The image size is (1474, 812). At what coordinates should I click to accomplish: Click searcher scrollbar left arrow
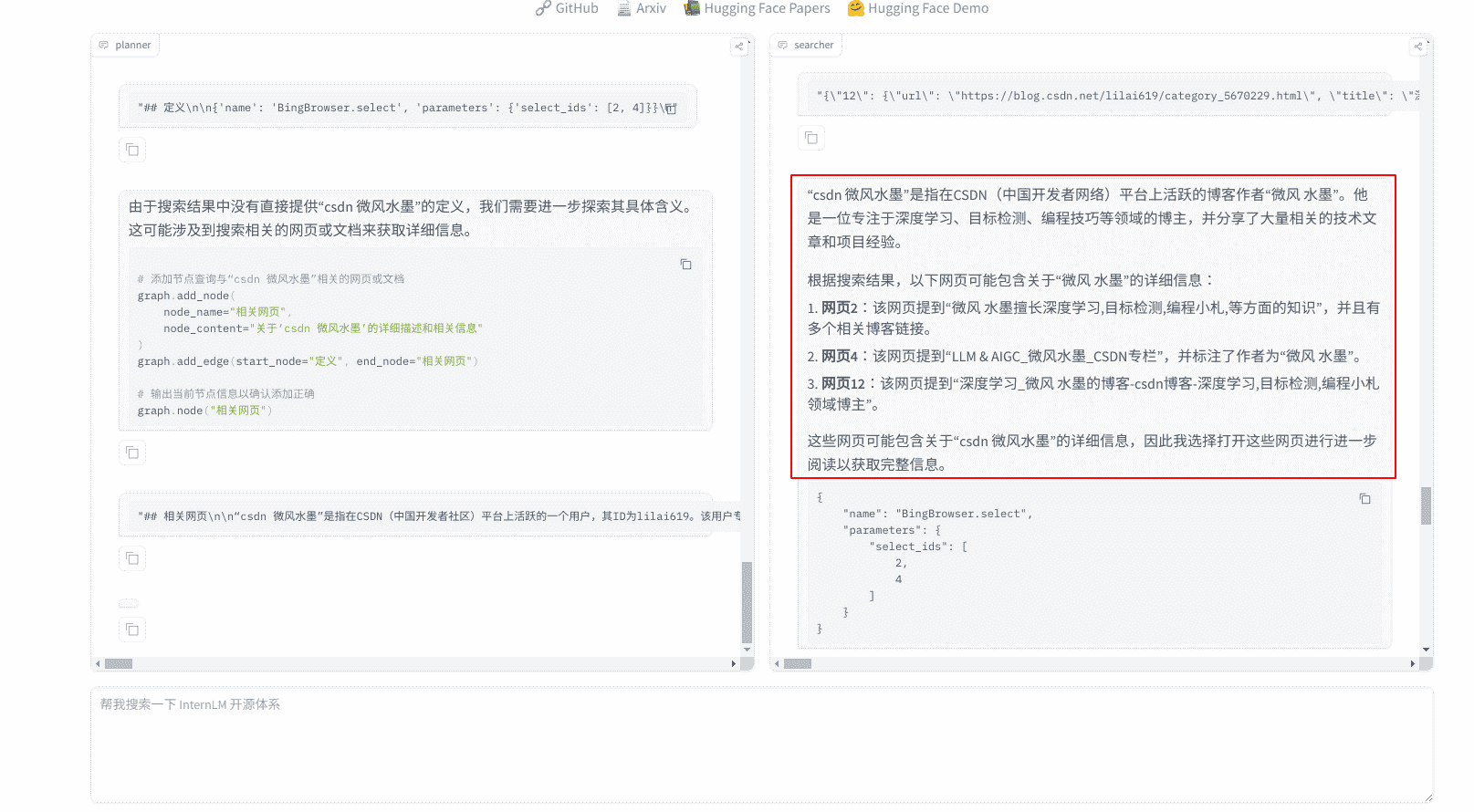click(777, 664)
